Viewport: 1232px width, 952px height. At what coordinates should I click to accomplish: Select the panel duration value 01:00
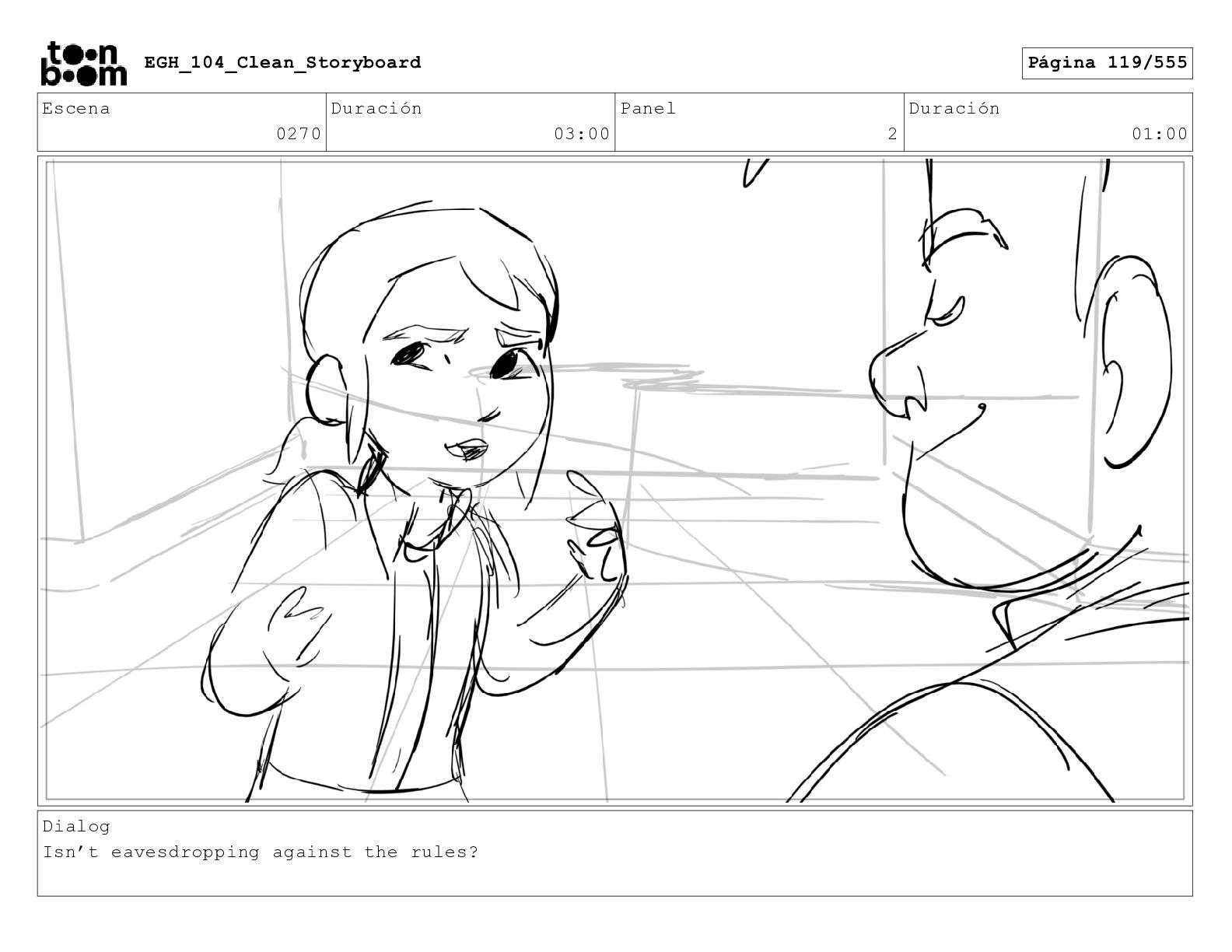[1160, 134]
